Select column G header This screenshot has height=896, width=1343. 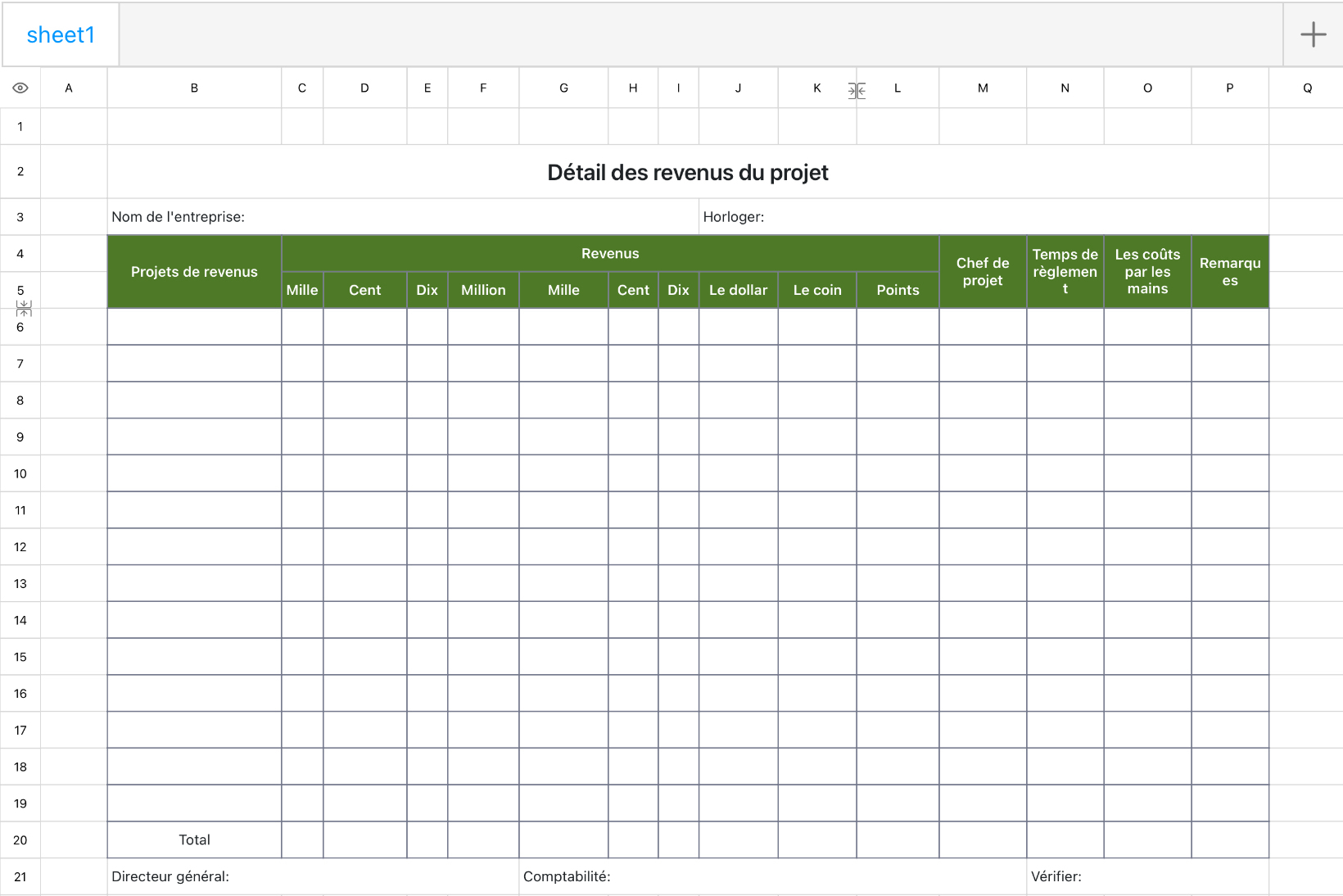(x=563, y=88)
